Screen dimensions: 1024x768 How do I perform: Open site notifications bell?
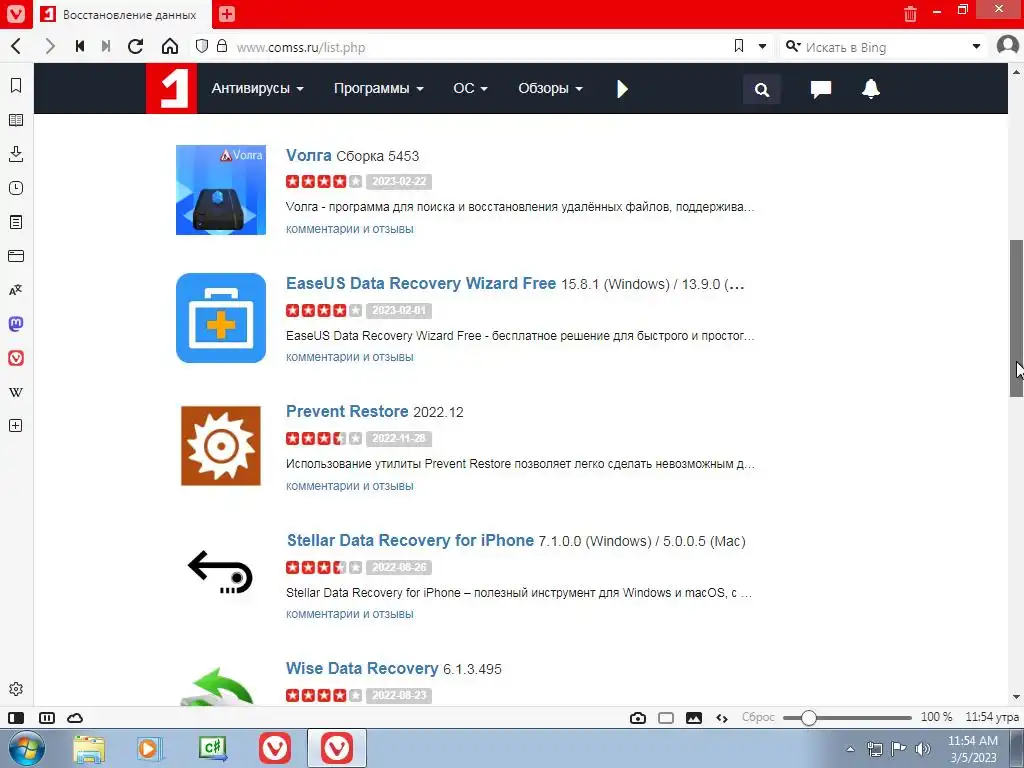[x=871, y=89]
